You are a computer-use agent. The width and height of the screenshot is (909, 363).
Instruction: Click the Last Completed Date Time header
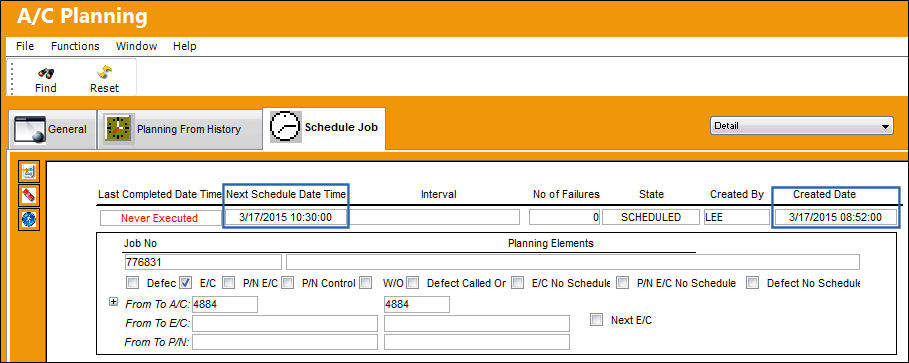point(160,194)
